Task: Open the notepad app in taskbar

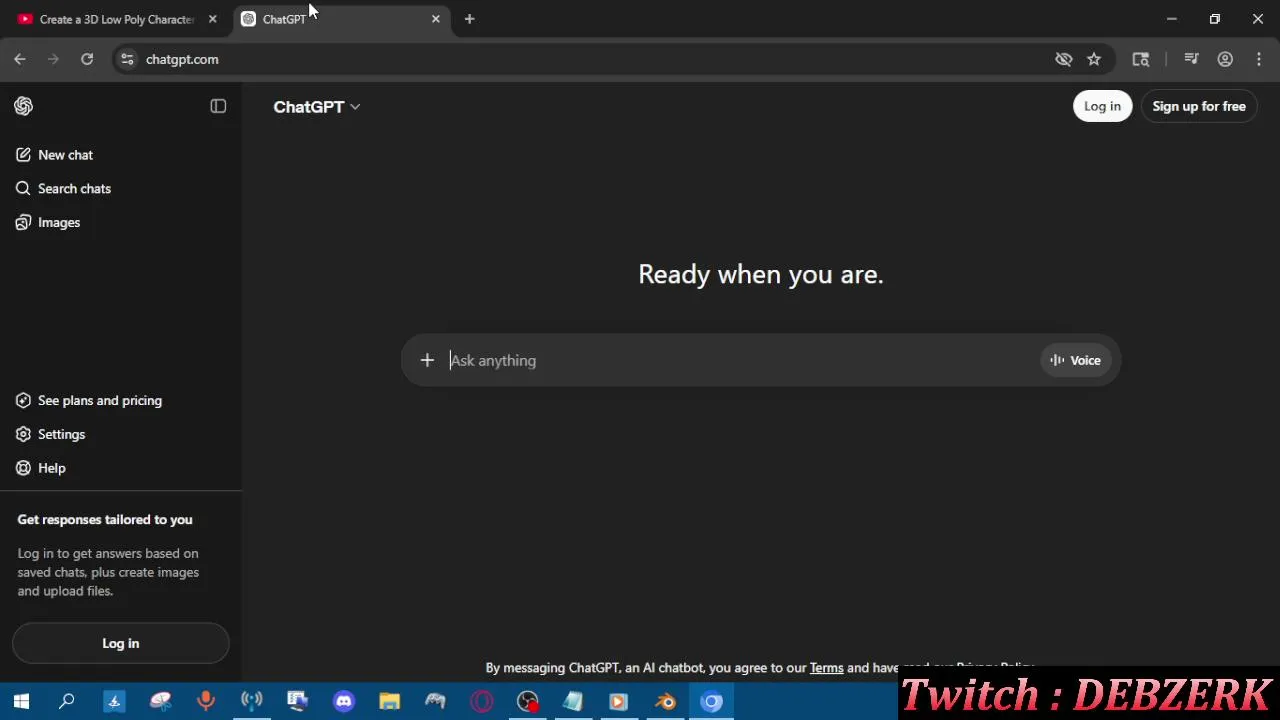Action: pos(573,701)
